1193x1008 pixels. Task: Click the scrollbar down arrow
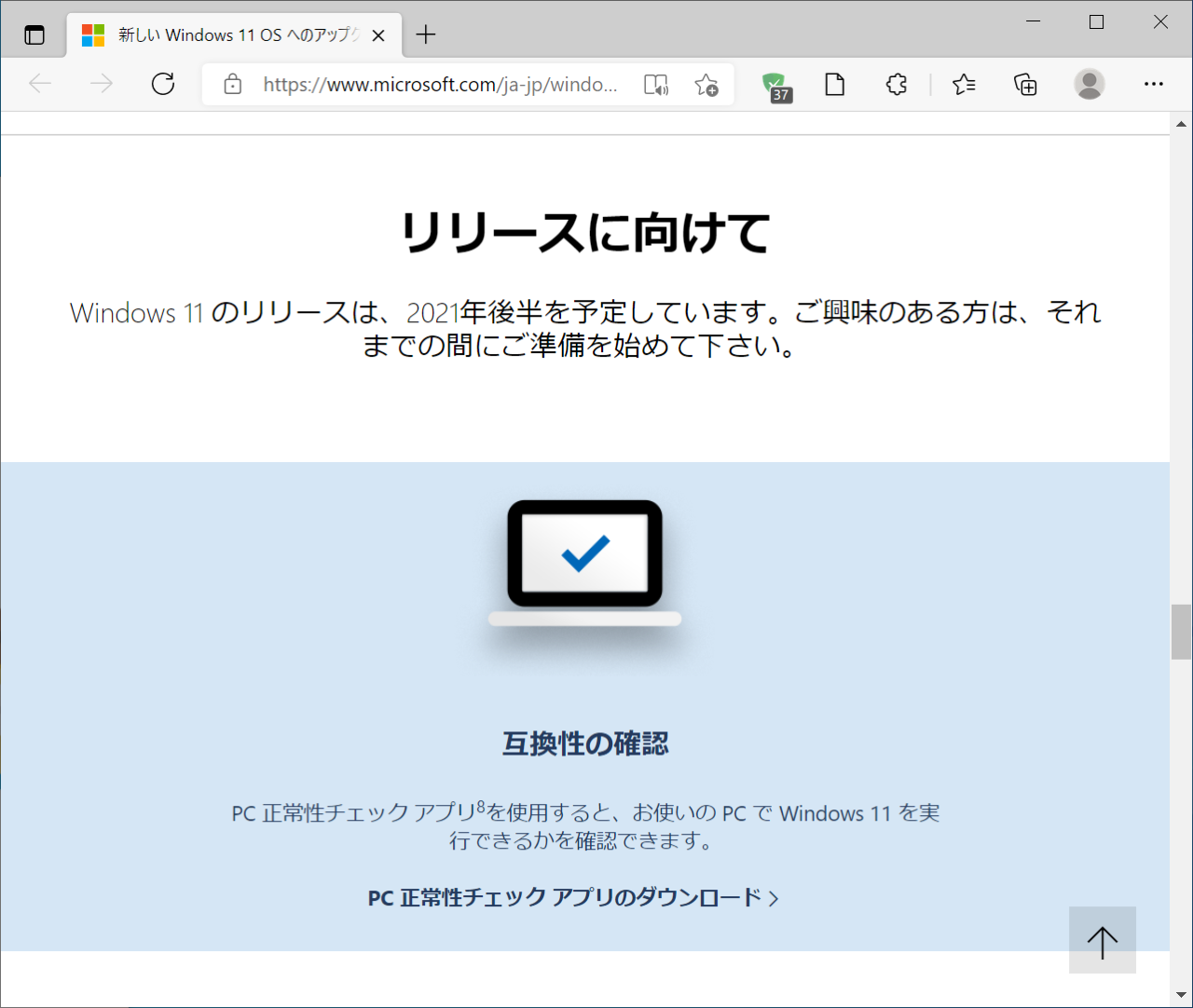click(x=1181, y=996)
